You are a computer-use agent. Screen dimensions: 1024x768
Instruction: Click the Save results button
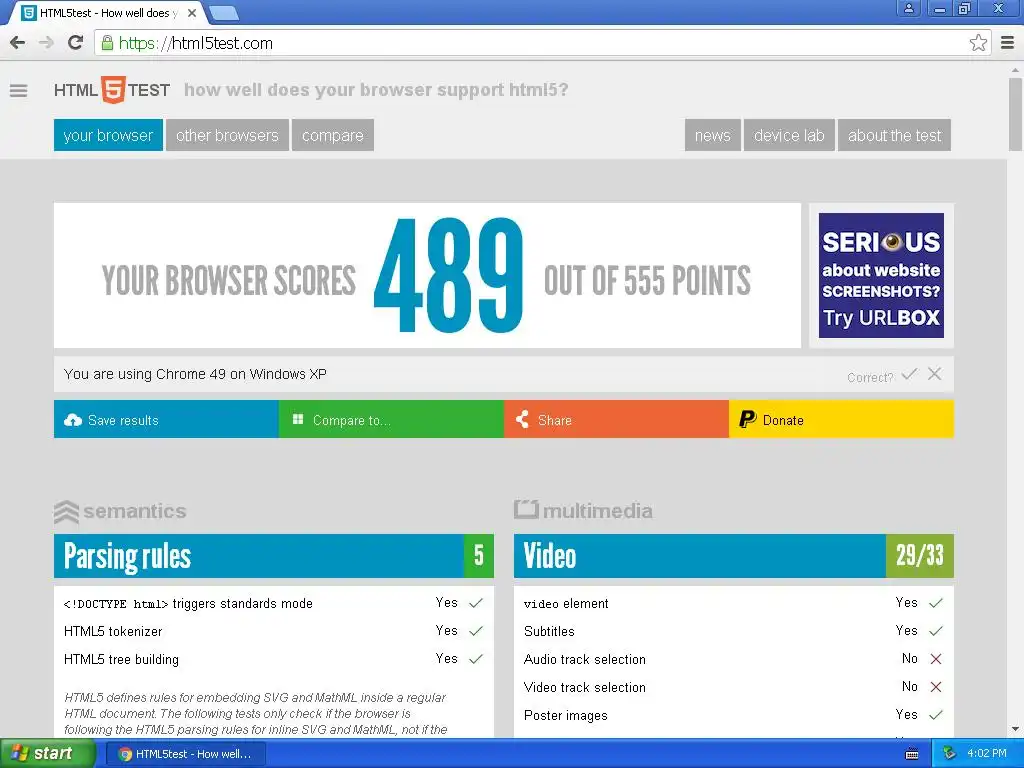[x=167, y=419]
